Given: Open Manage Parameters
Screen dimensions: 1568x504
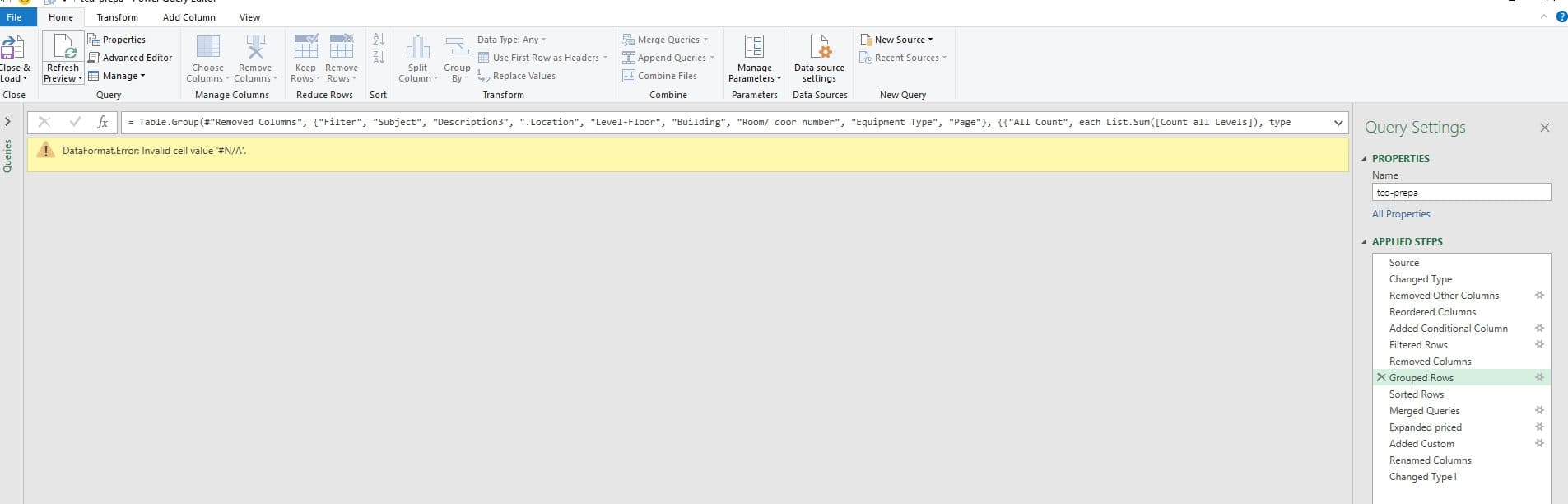Looking at the screenshot, I should click(x=754, y=48).
